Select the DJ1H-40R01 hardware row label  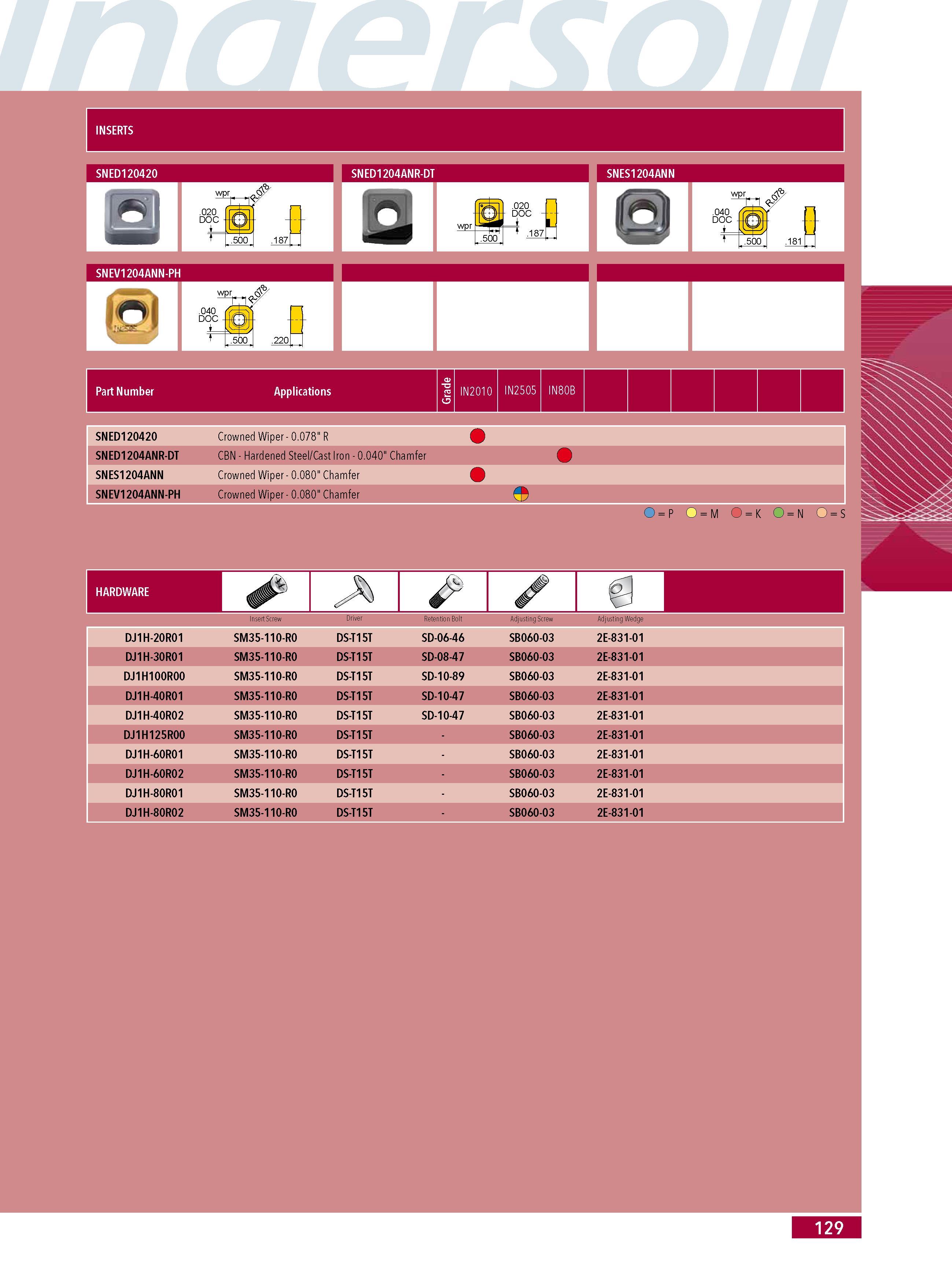click(154, 696)
